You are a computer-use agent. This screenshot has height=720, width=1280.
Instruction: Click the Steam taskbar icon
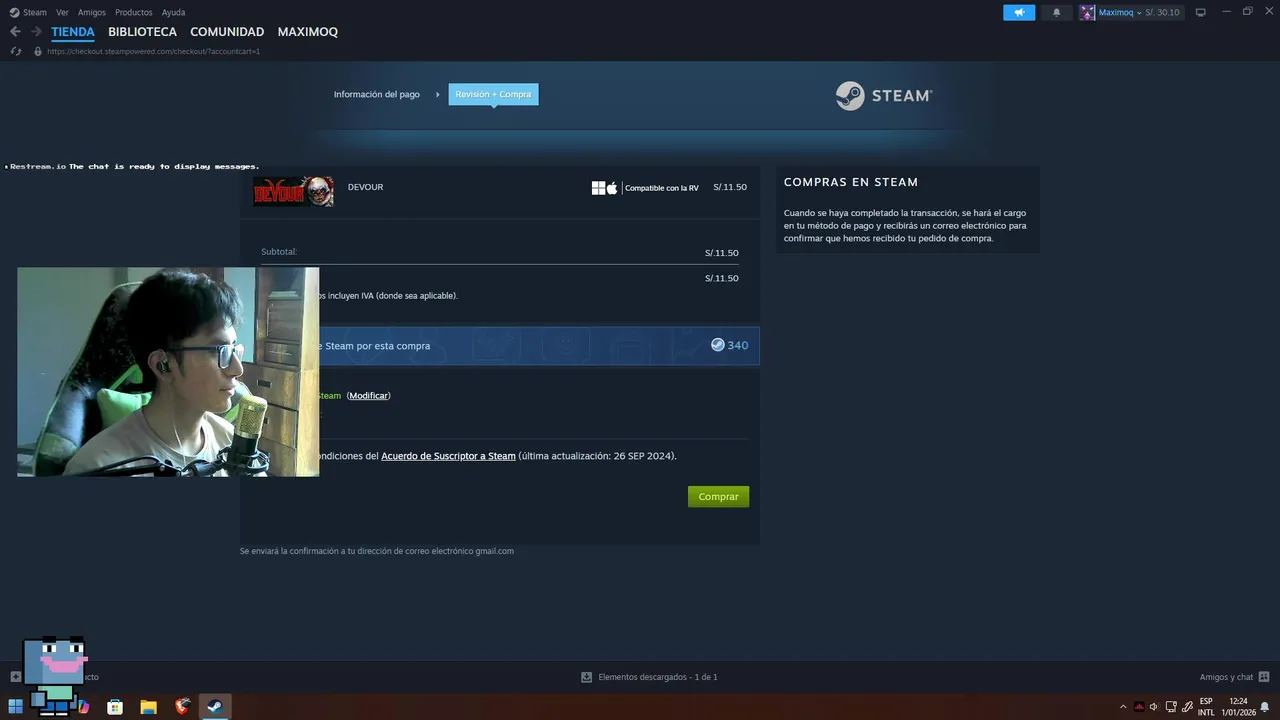[215, 707]
